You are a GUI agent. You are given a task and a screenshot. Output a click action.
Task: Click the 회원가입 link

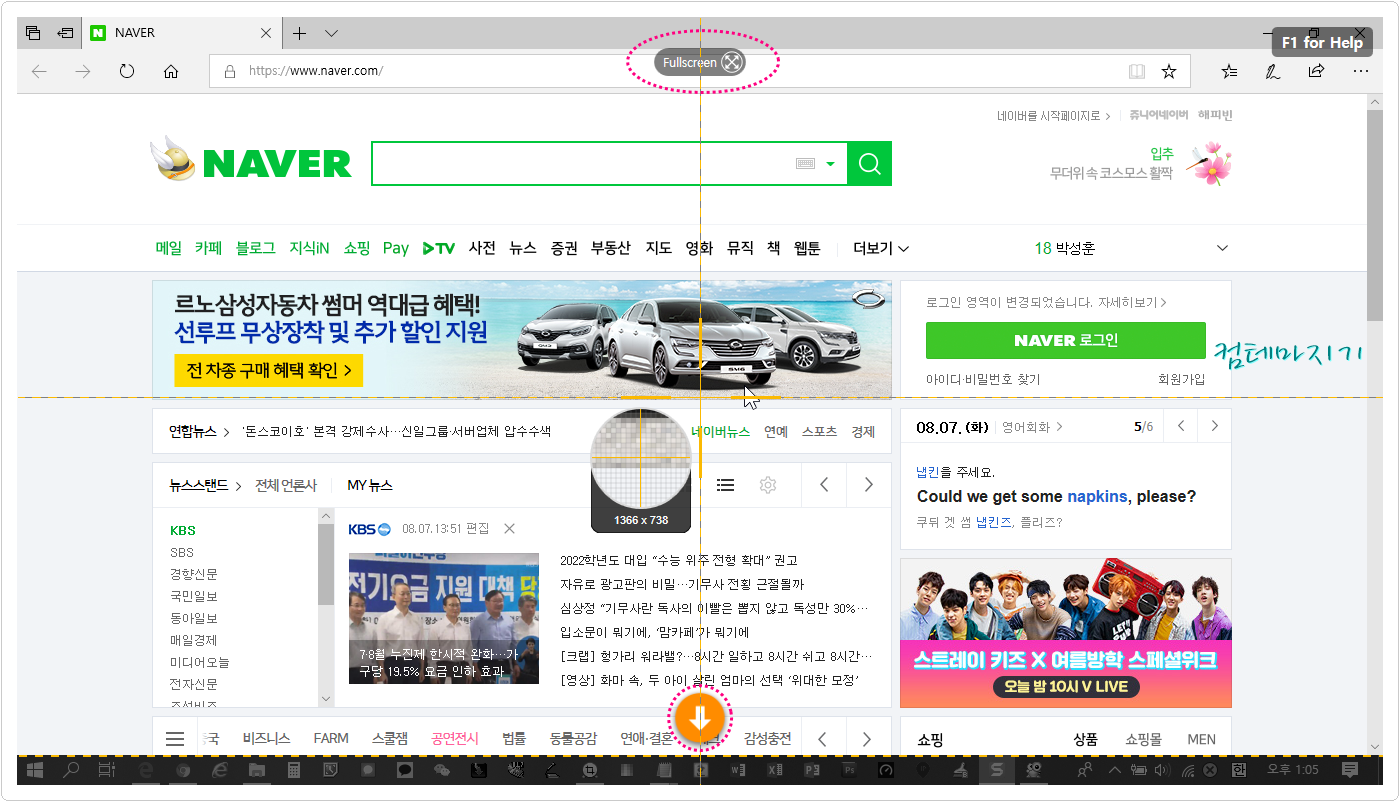pos(1181,380)
